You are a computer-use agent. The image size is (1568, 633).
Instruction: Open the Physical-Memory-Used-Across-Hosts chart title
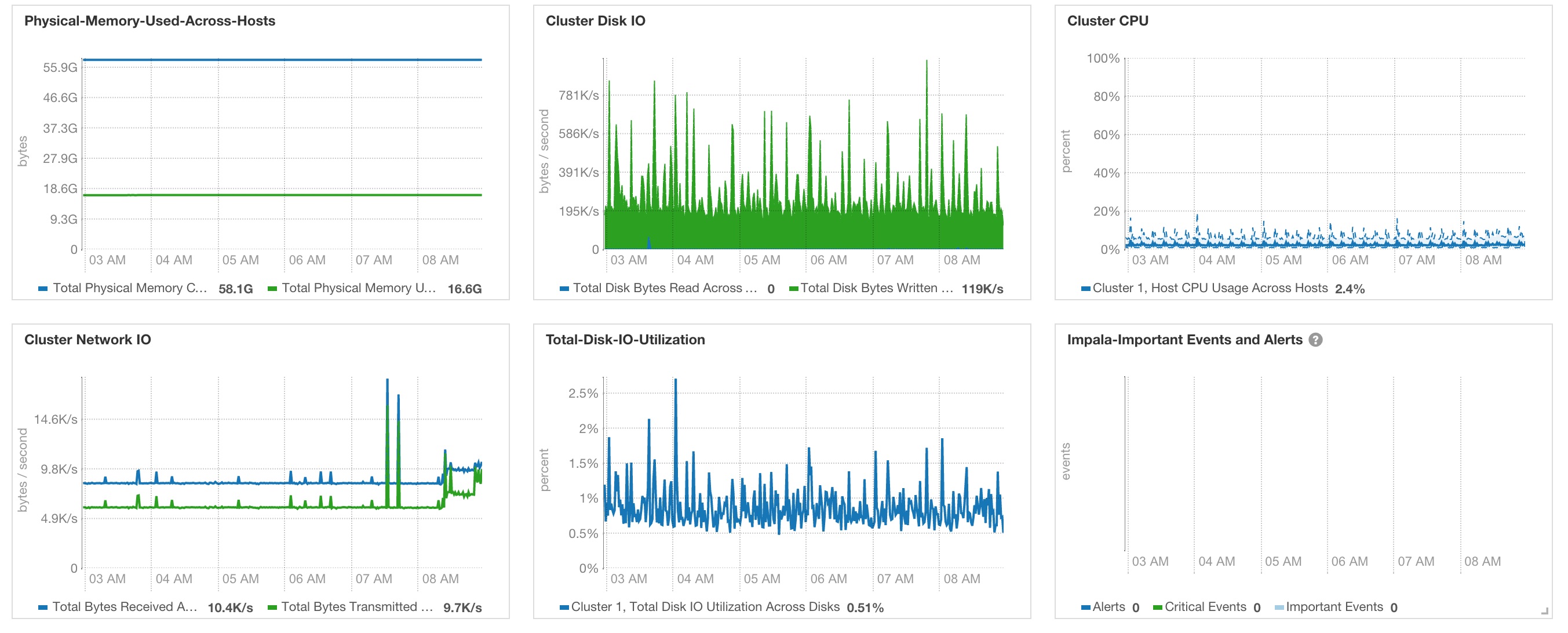point(149,21)
